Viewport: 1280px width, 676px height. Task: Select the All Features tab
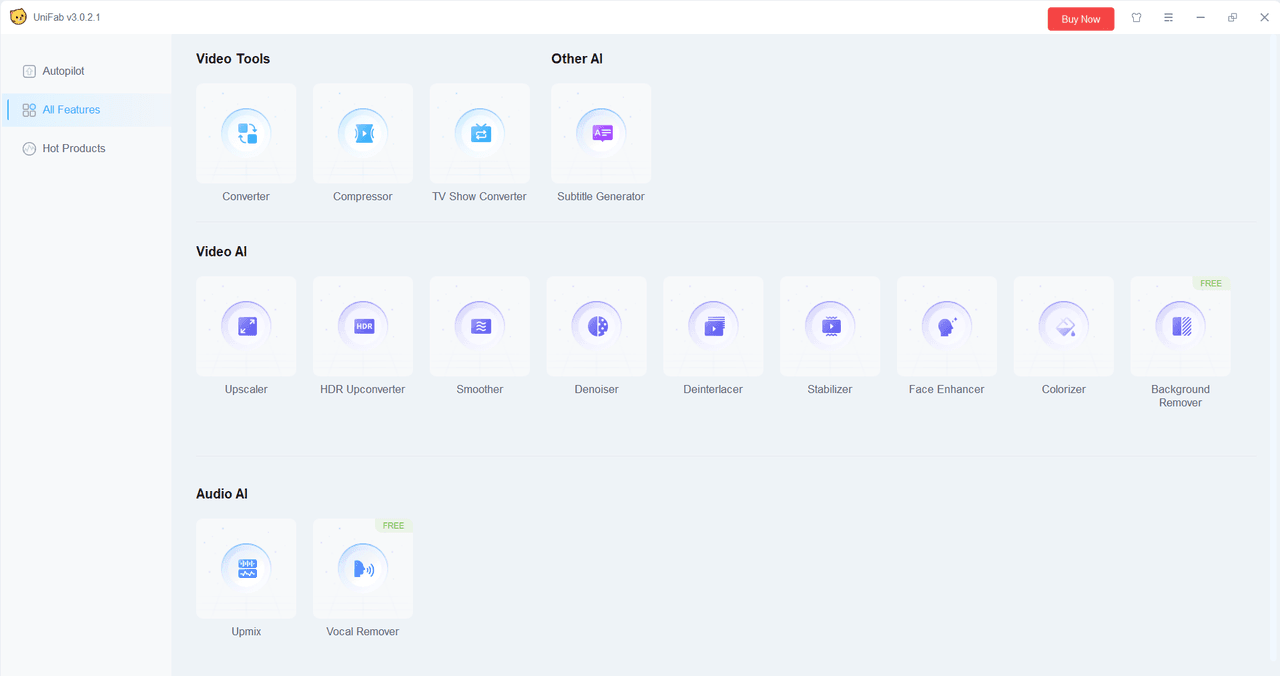(87, 110)
